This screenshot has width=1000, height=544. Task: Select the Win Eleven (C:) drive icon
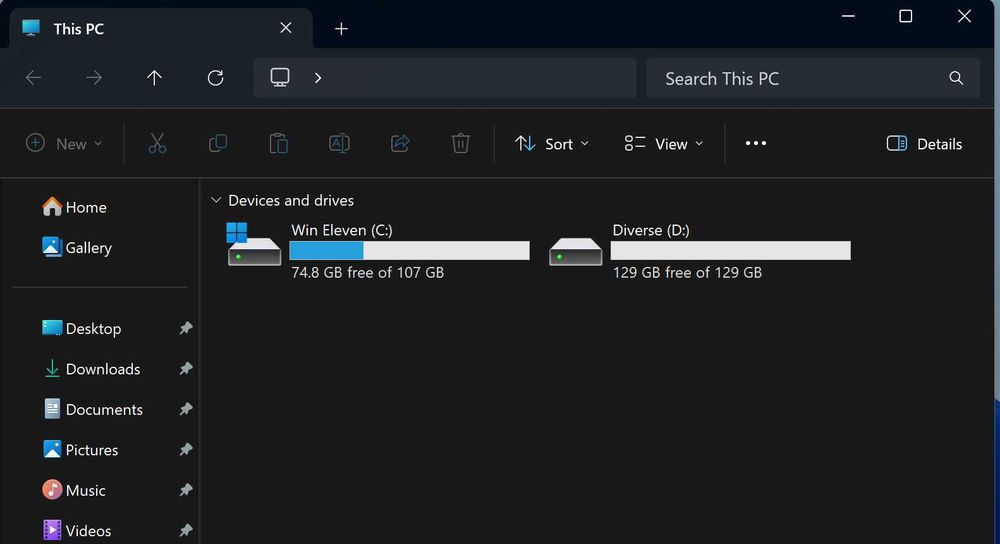tap(254, 244)
